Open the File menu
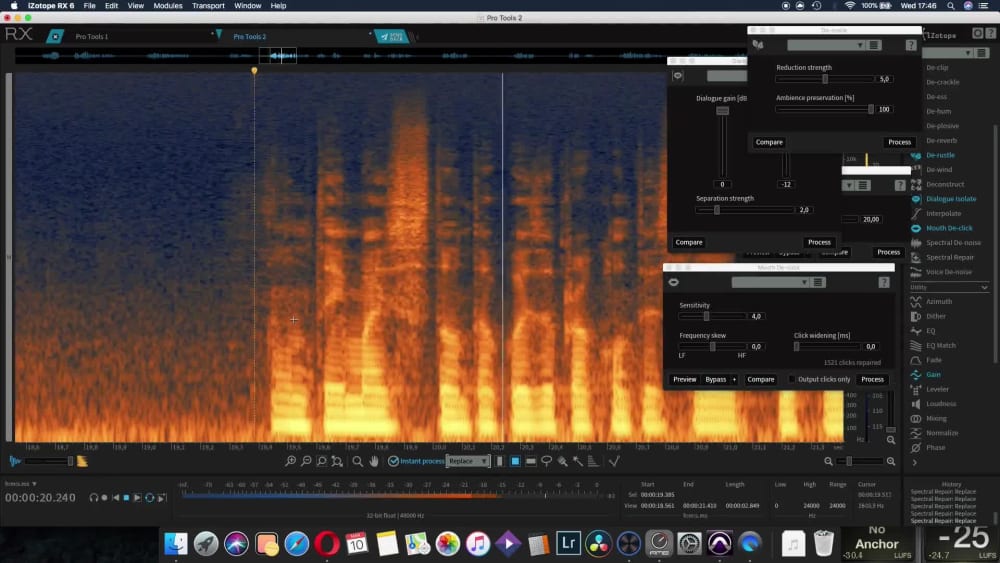Screen dimensions: 1000x563 coord(89,6)
